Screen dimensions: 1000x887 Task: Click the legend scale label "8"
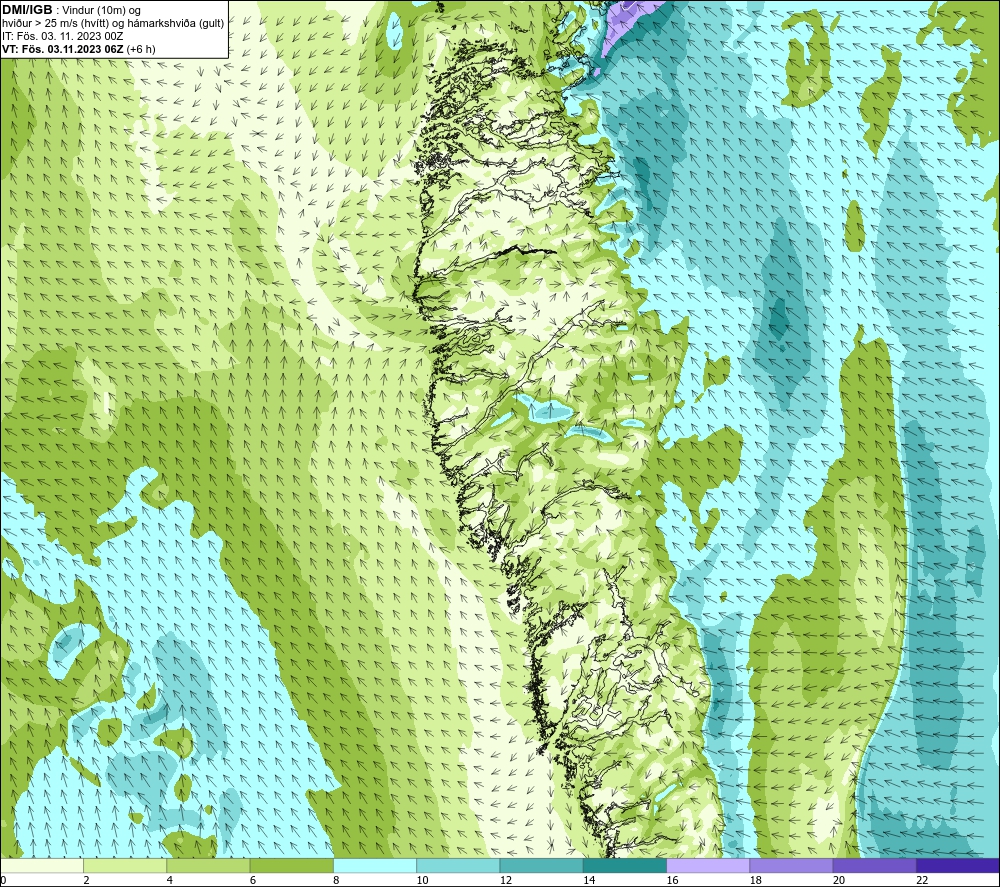(x=336, y=881)
